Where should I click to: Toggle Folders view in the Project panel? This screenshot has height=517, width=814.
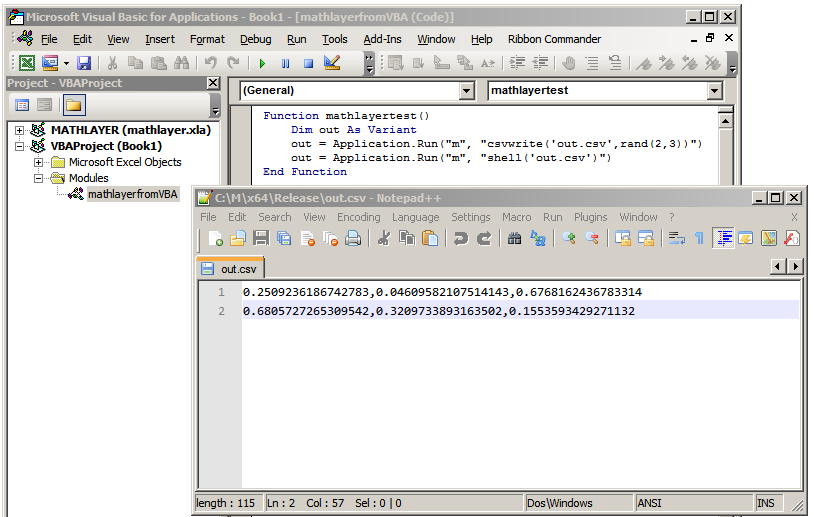(73, 105)
